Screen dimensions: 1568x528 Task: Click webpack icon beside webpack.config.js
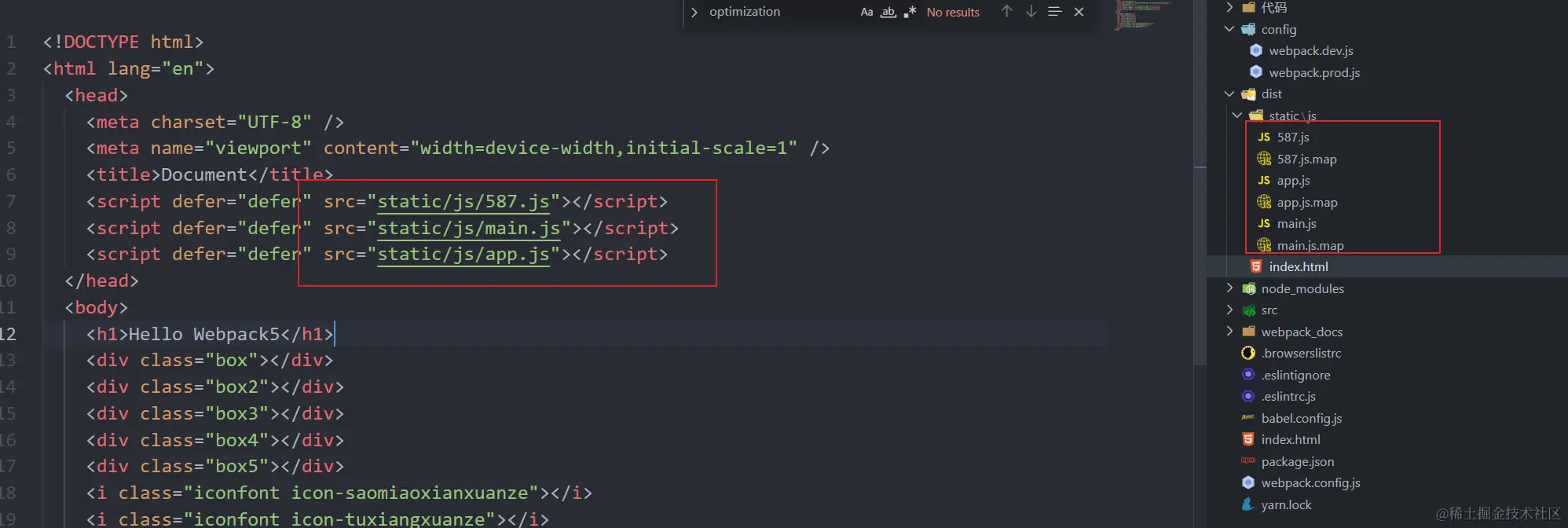click(x=1248, y=482)
